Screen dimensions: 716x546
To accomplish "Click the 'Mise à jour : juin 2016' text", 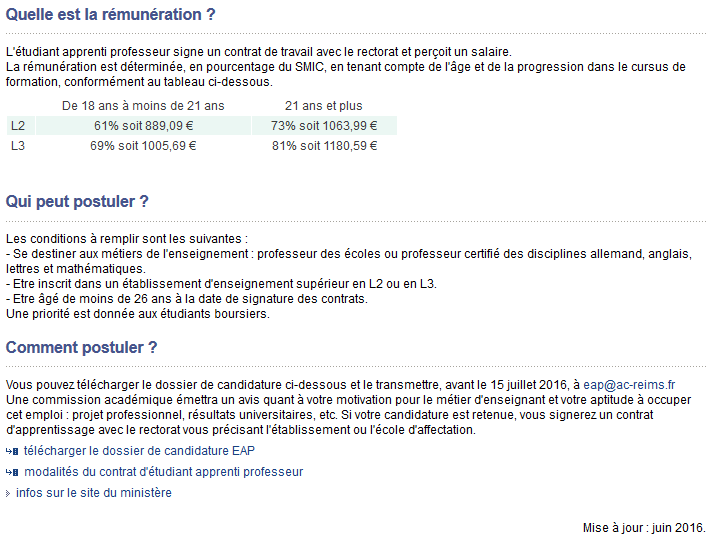I will [x=644, y=528].
